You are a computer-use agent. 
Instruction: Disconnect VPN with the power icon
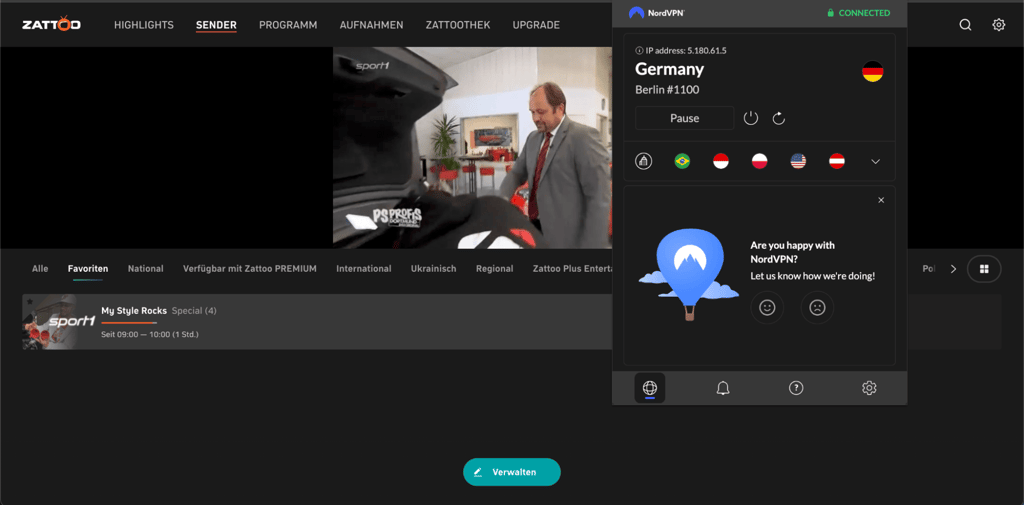[751, 118]
